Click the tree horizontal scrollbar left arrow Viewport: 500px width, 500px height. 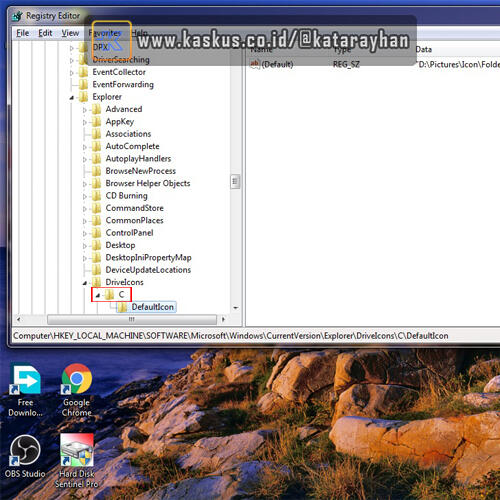pyautogui.click(x=19, y=319)
